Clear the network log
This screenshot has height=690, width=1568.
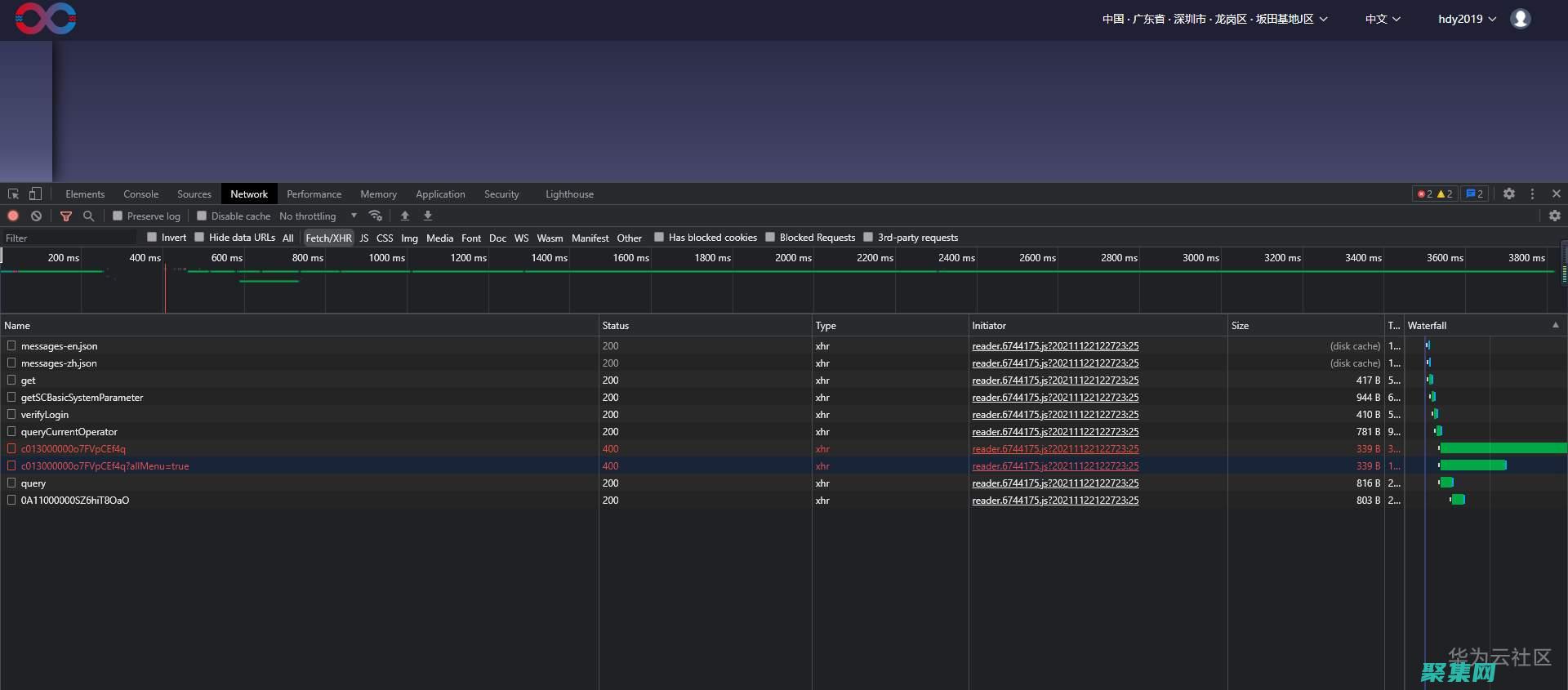(36, 216)
